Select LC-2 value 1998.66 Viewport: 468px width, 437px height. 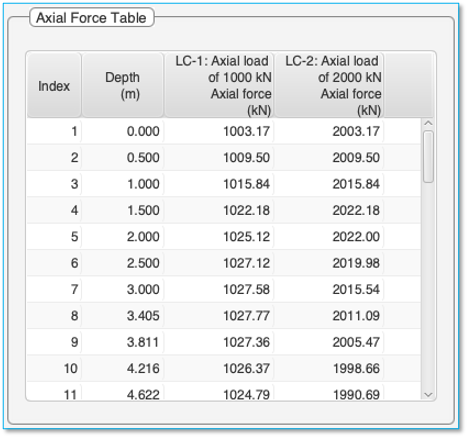coord(329,369)
